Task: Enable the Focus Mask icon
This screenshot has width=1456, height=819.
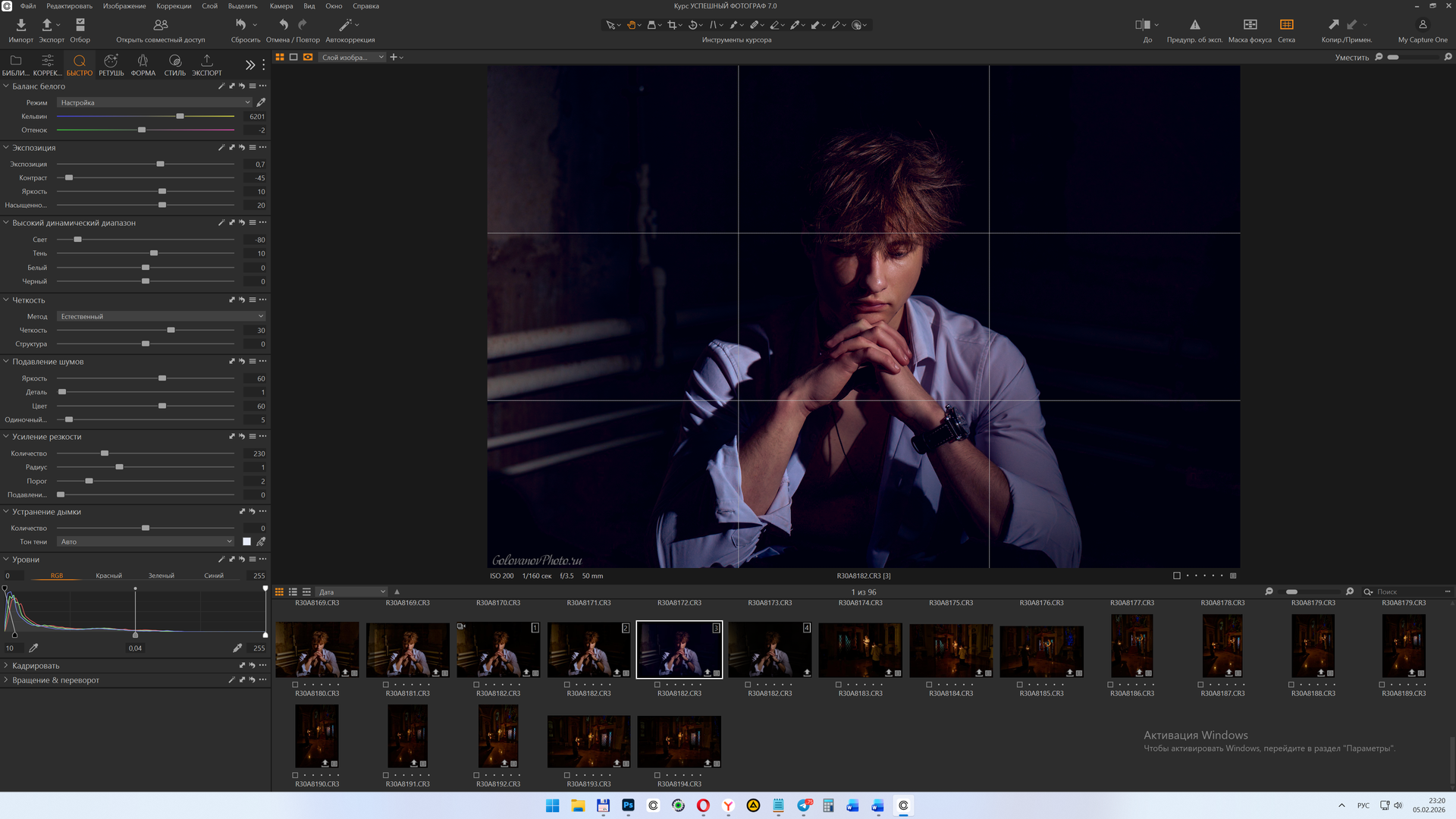Action: click(x=1250, y=26)
